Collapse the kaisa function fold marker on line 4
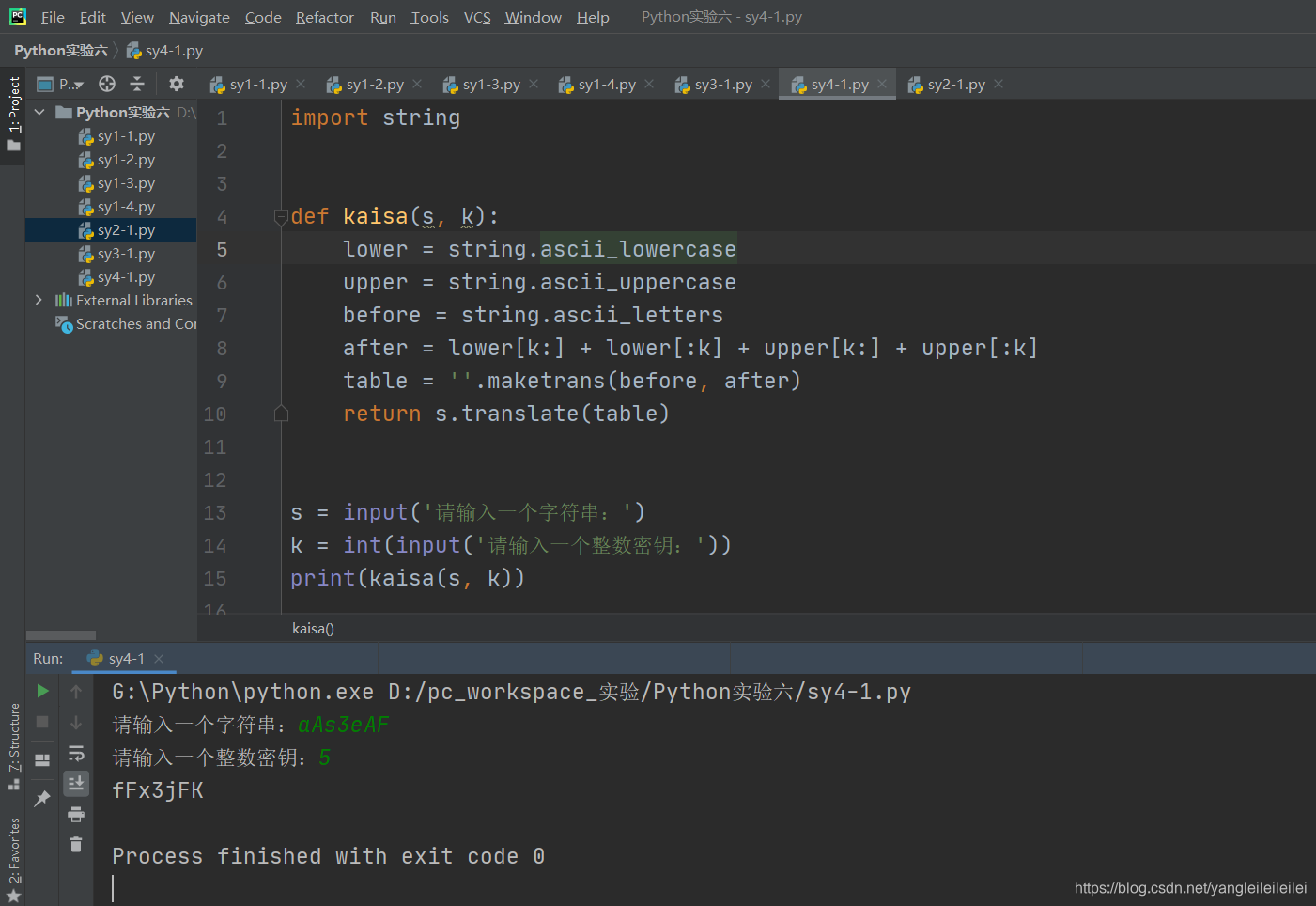 [x=280, y=217]
